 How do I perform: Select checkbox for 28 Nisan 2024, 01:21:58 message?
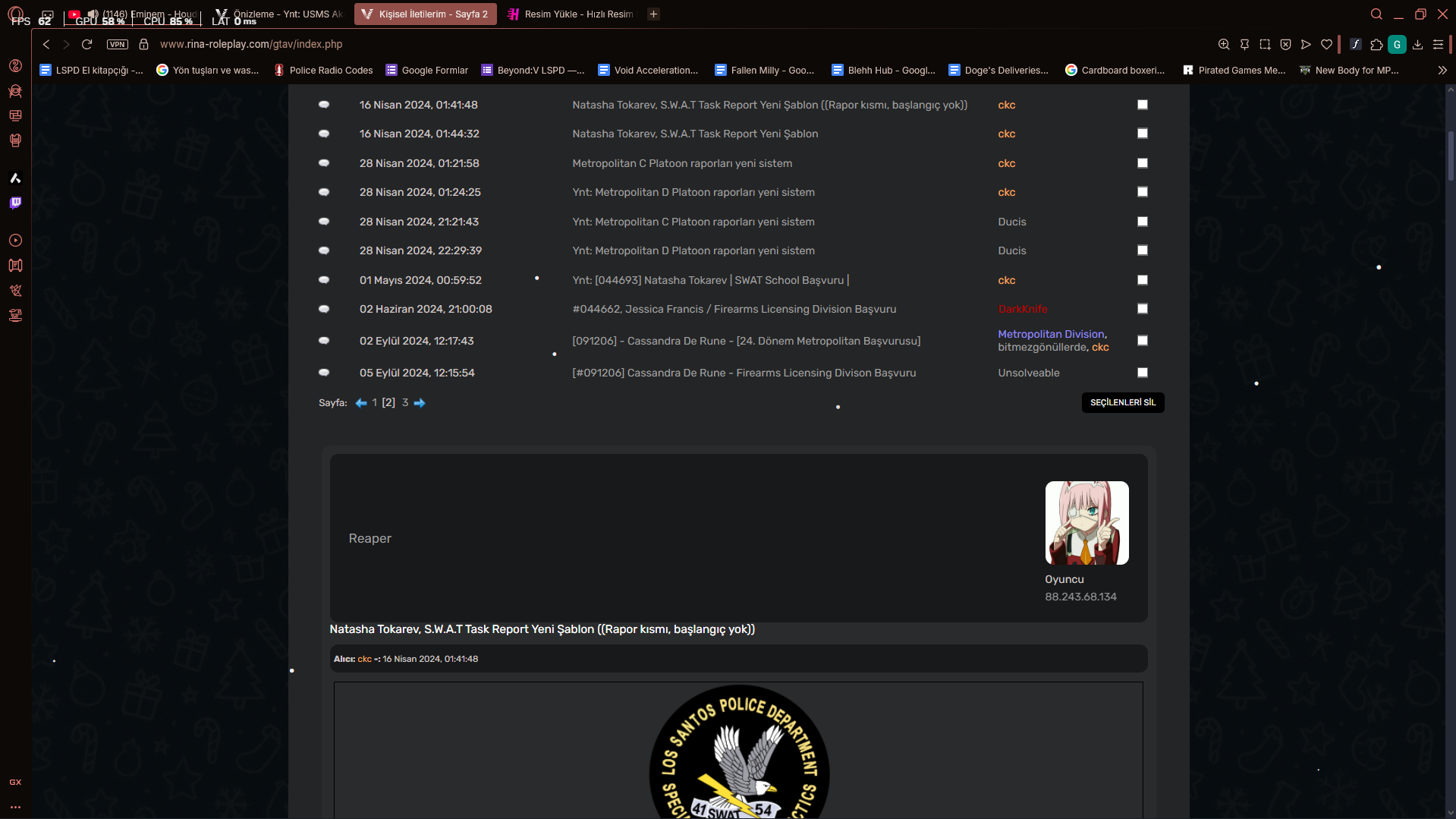click(x=1143, y=163)
